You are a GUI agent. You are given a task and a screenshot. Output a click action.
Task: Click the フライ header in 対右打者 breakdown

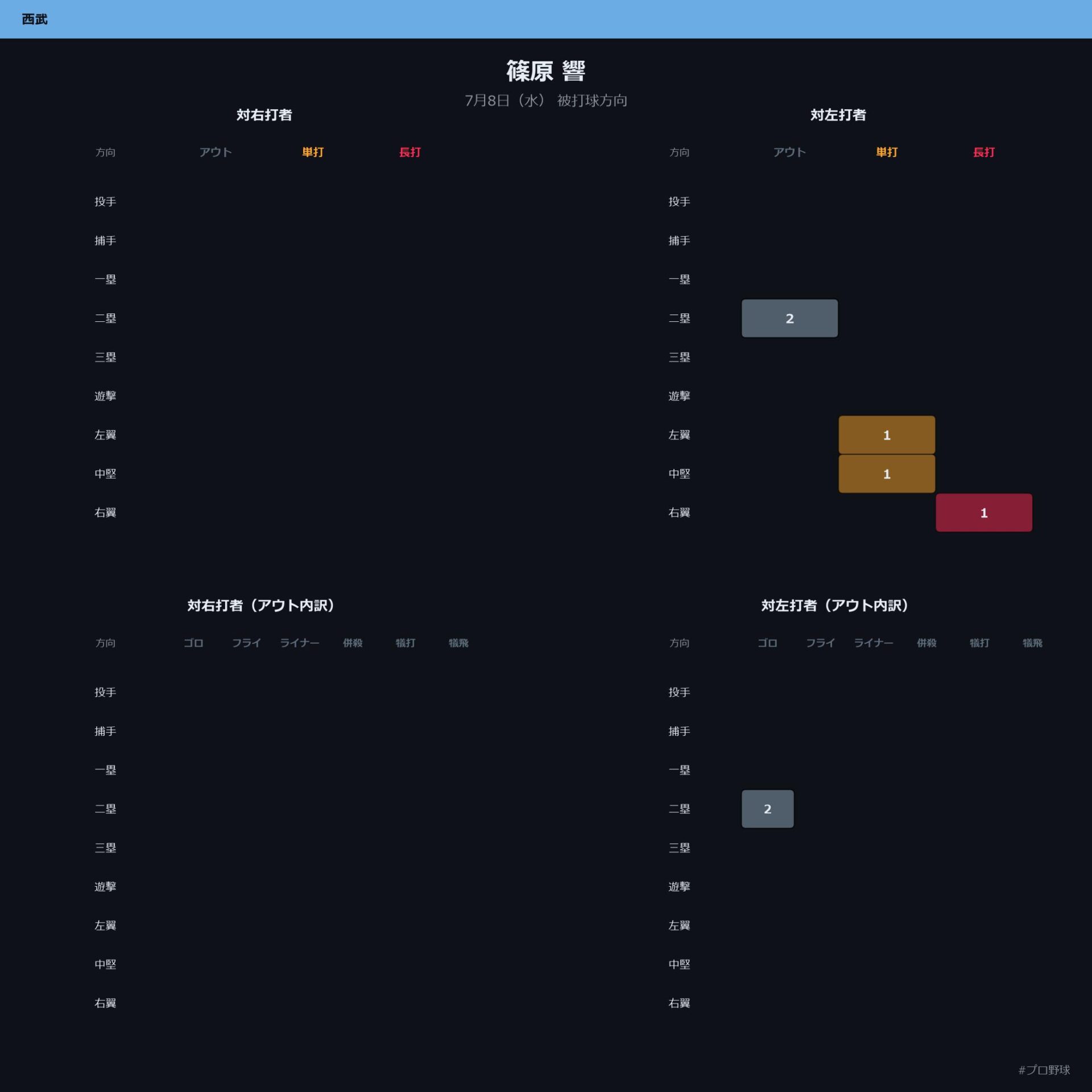tap(246, 643)
